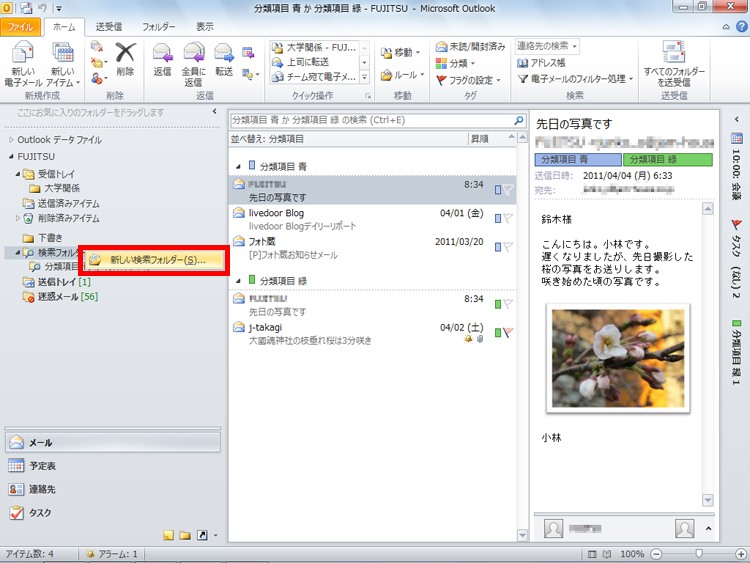Toggle the flag on j-takagi message

[508, 332]
